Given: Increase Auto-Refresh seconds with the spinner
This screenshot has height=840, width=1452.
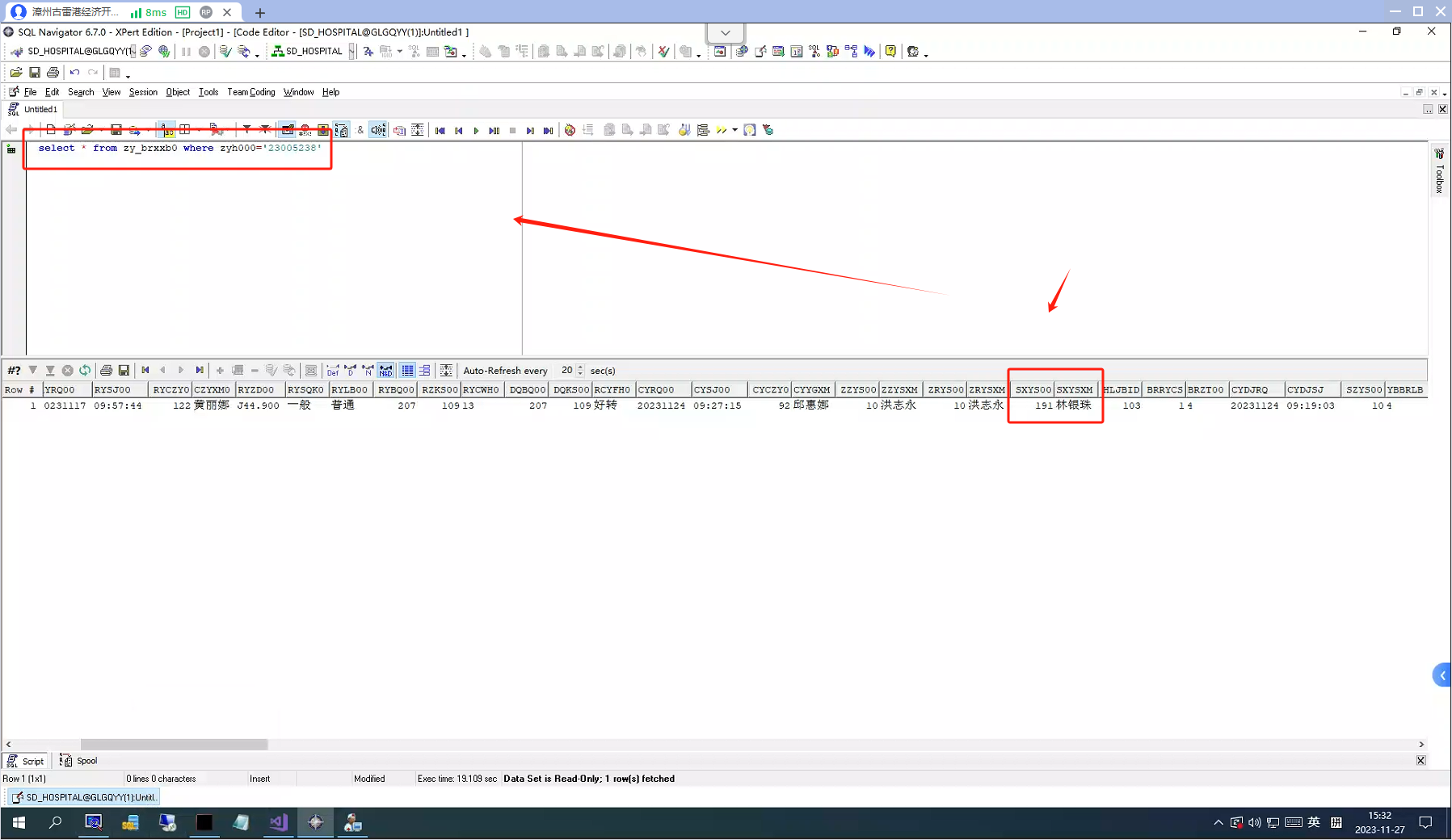Looking at the screenshot, I should click(580, 367).
